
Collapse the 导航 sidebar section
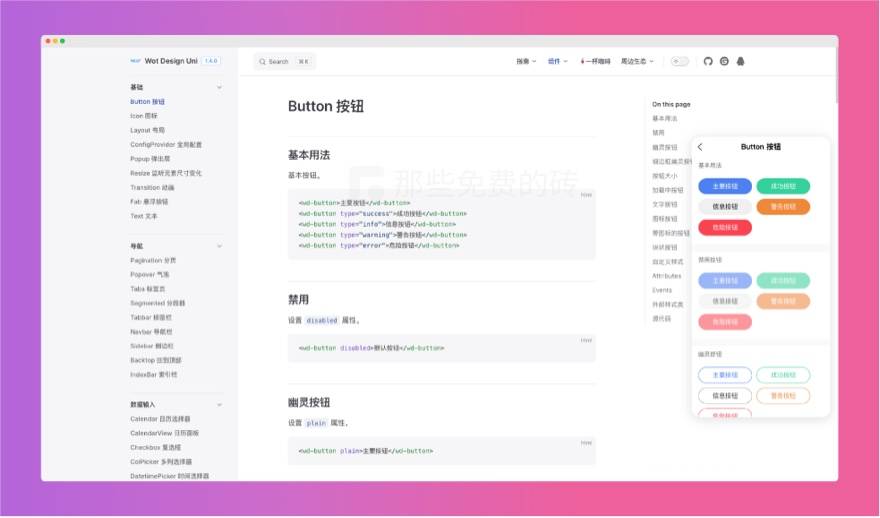click(x=219, y=246)
